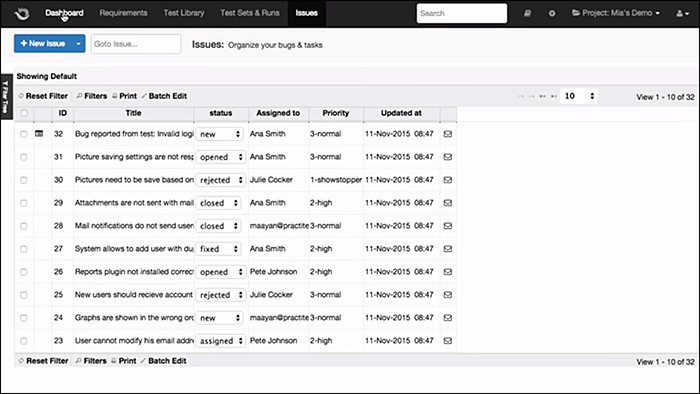
Task: Open the Project: Mia's Demo dropdown
Action: pos(616,13)
